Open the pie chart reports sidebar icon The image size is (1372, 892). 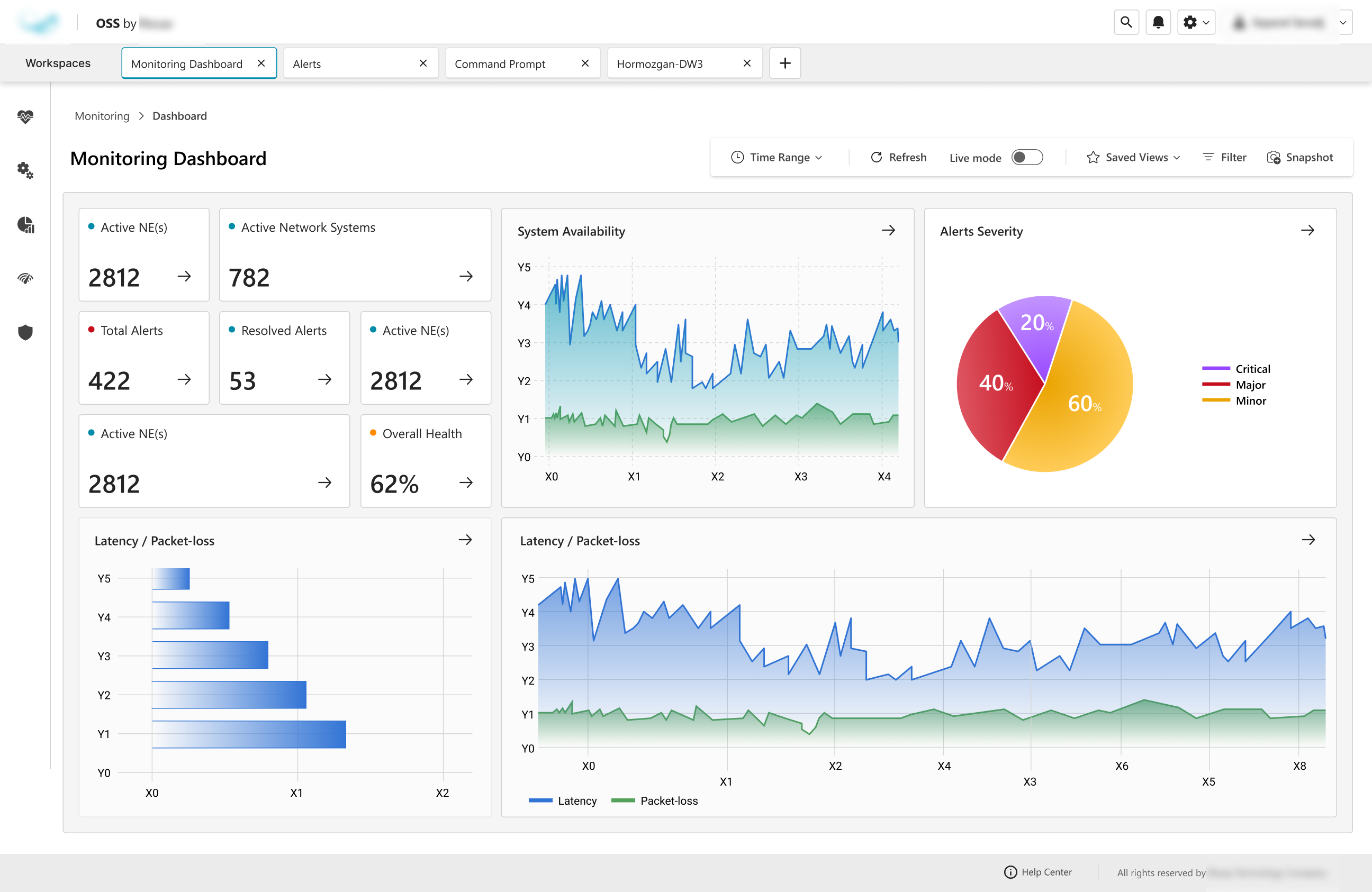pyautogui.click(x=25, y=224)
